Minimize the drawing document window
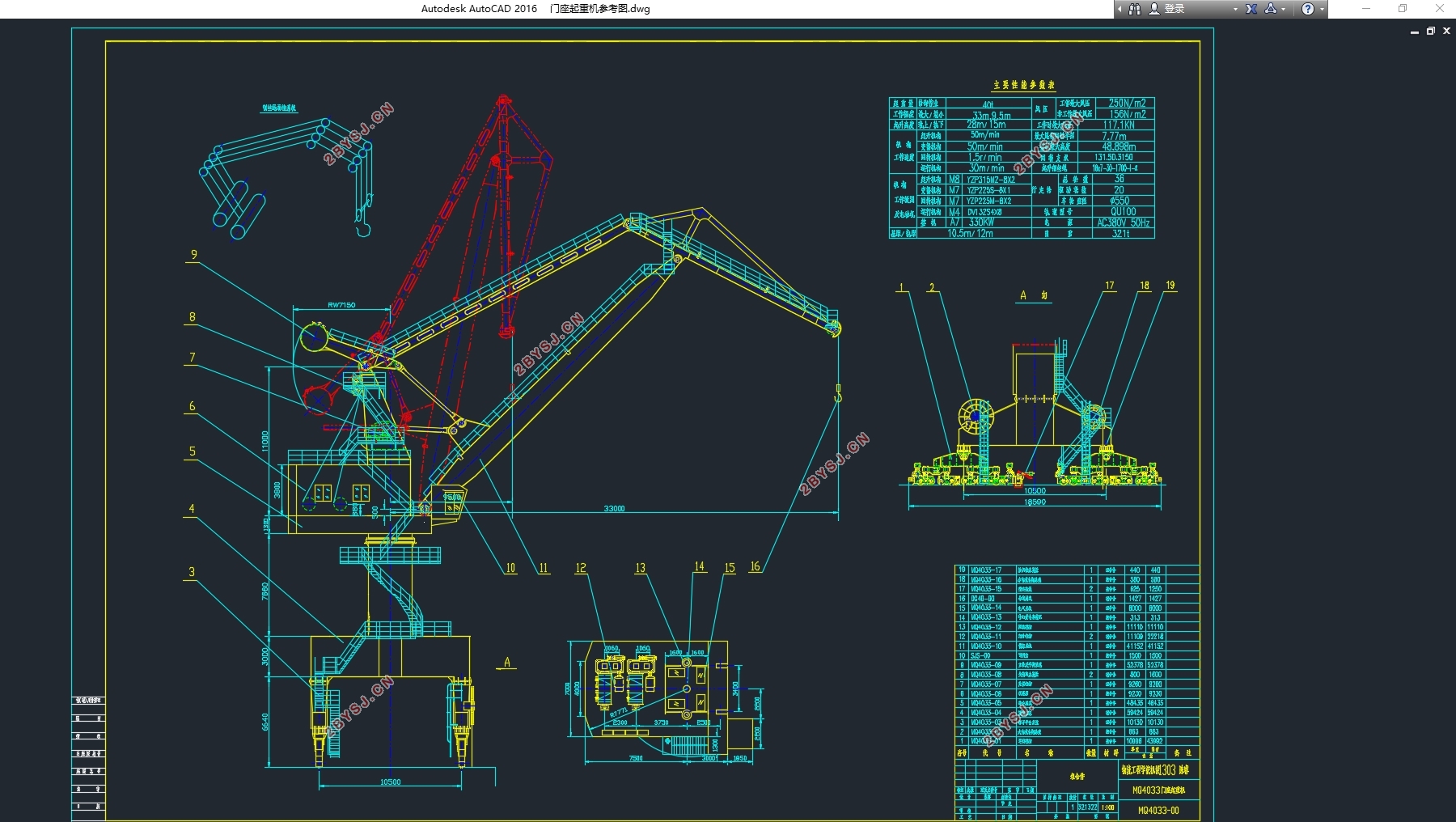The height and width of the screenshot is (822, 1456). pyautogui.click(x=1414, y=32)
